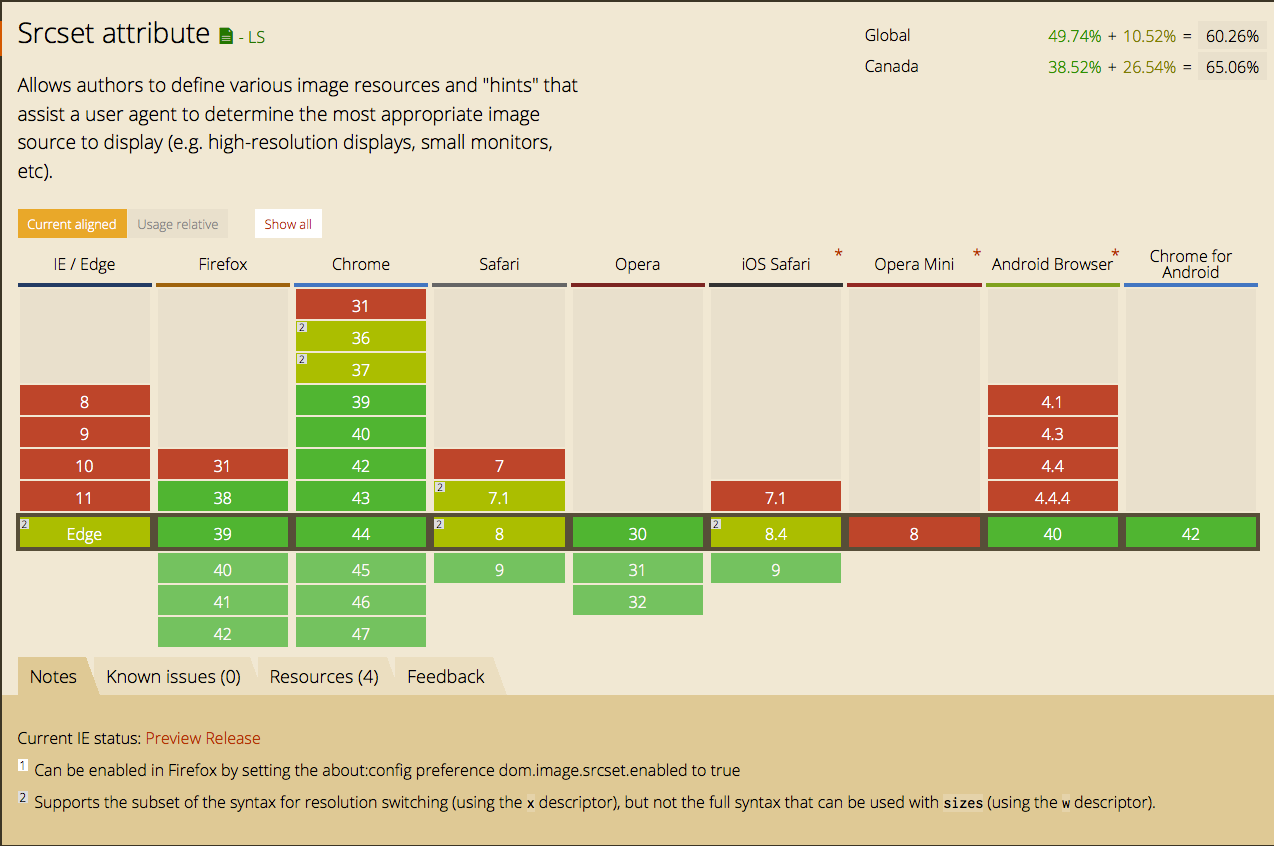Click the Opera 30 current version cell
The height and width of the screenshot is (846, 1274).
[638, 533]
